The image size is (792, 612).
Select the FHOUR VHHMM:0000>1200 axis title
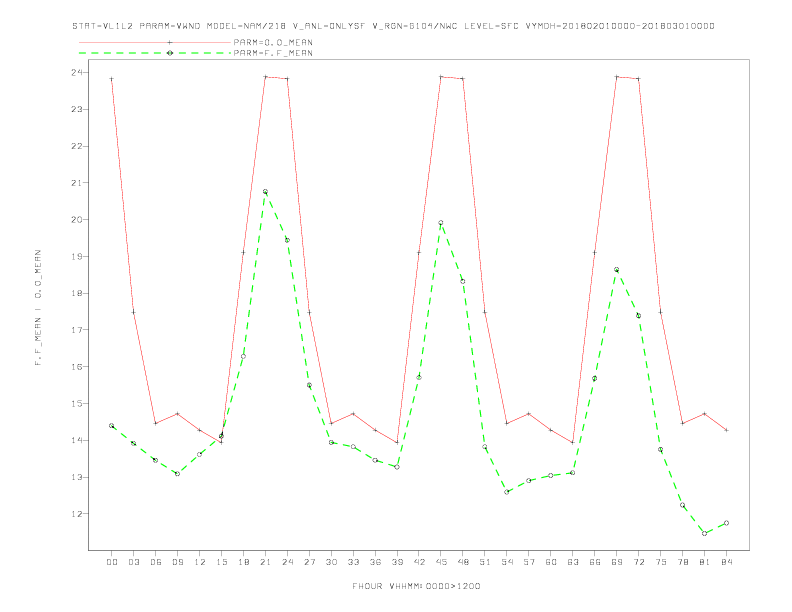(x=416, y=586)
